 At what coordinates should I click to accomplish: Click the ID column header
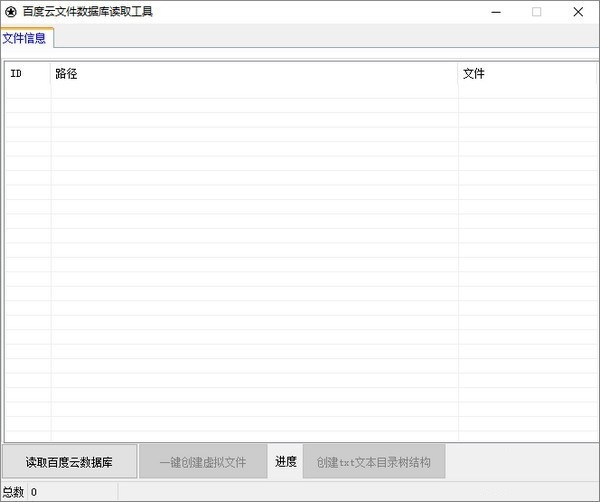tap(28, 73)
